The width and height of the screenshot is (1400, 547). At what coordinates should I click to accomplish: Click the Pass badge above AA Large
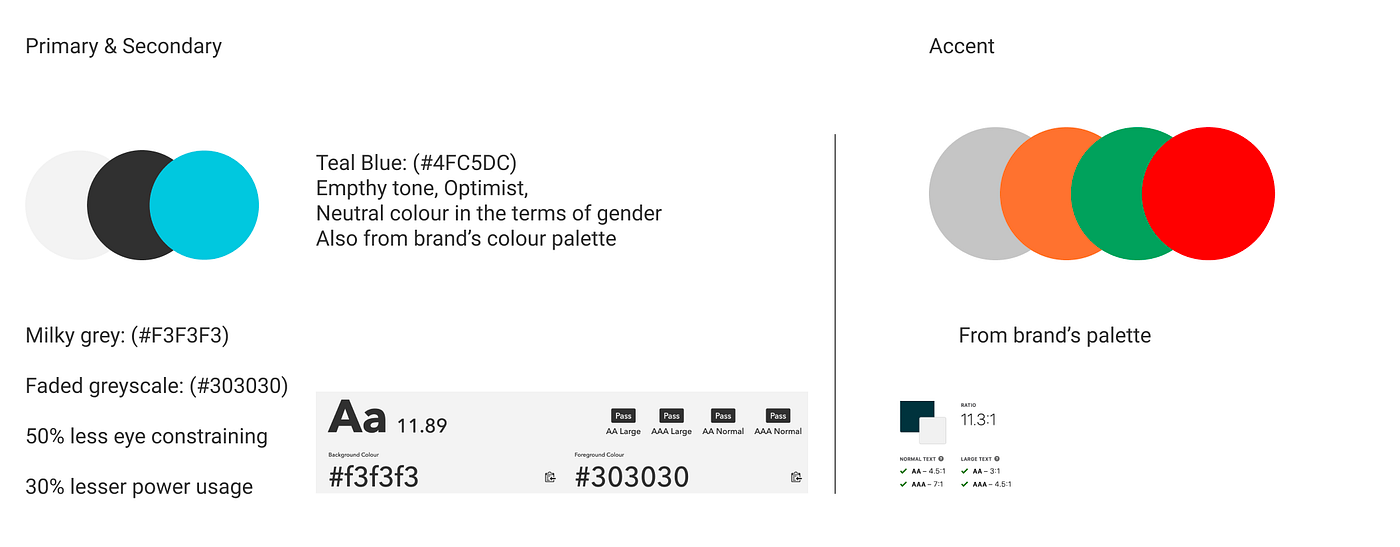pos(623,416)
